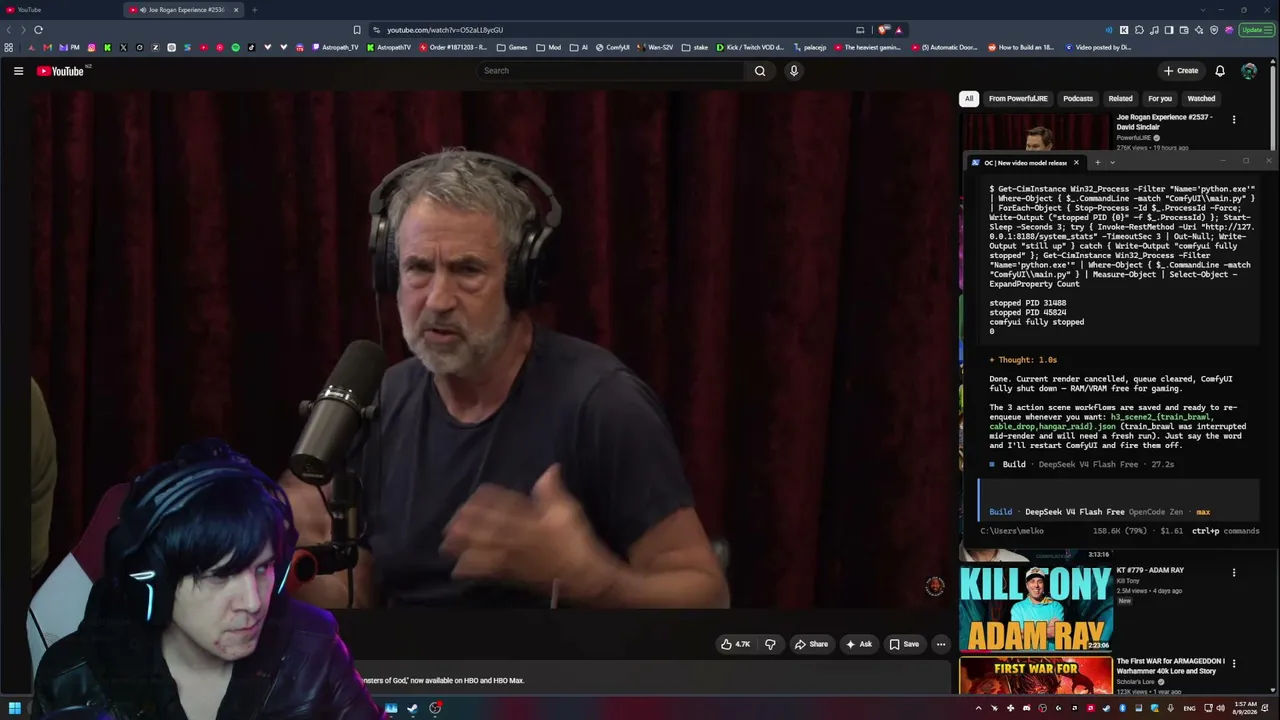Switch to the first YouTube browser tab
1280x720 pixels.
(x=60, y=10)
